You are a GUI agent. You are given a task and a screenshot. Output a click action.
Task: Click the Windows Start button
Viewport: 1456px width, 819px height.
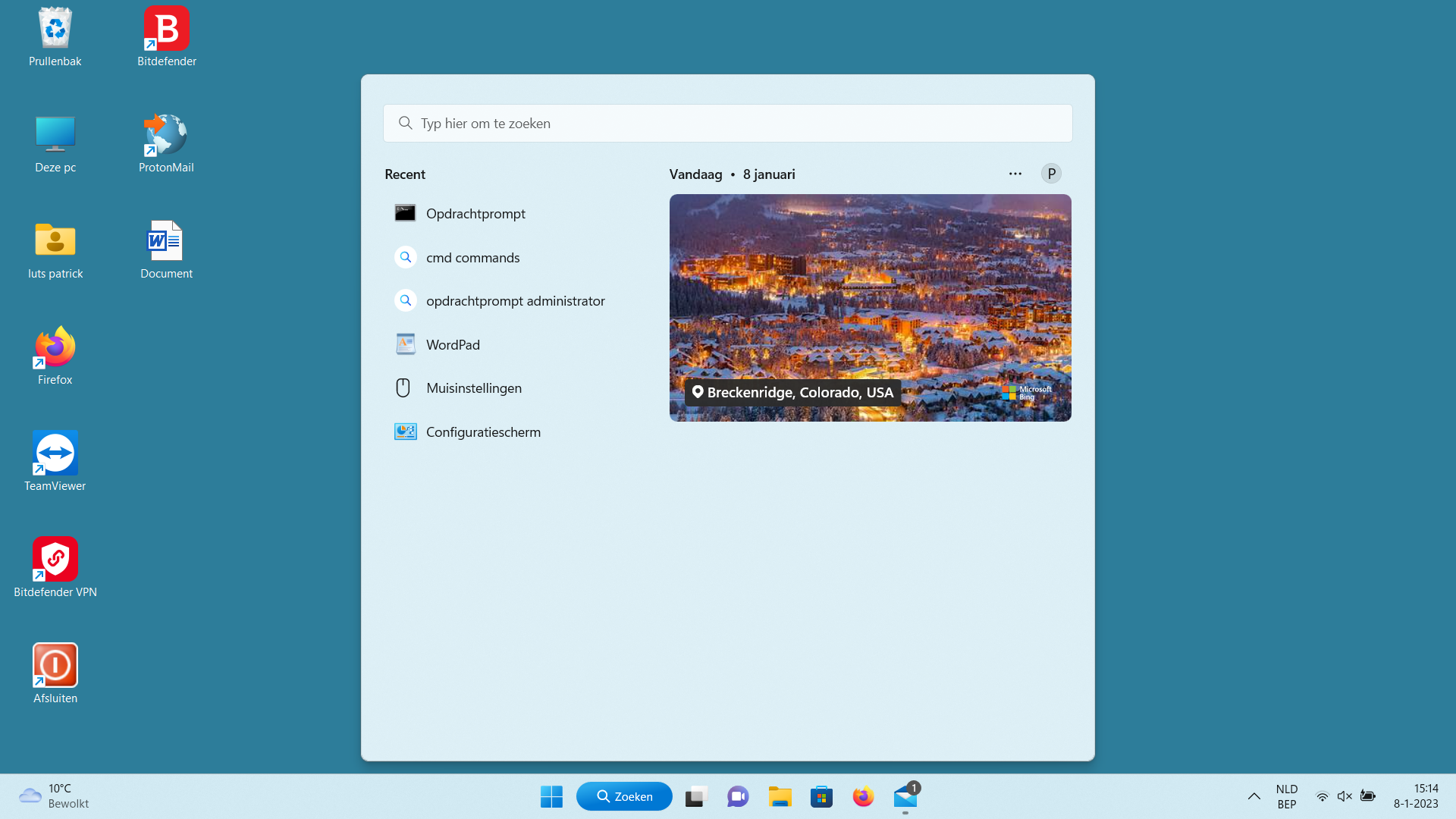[551, 797]
